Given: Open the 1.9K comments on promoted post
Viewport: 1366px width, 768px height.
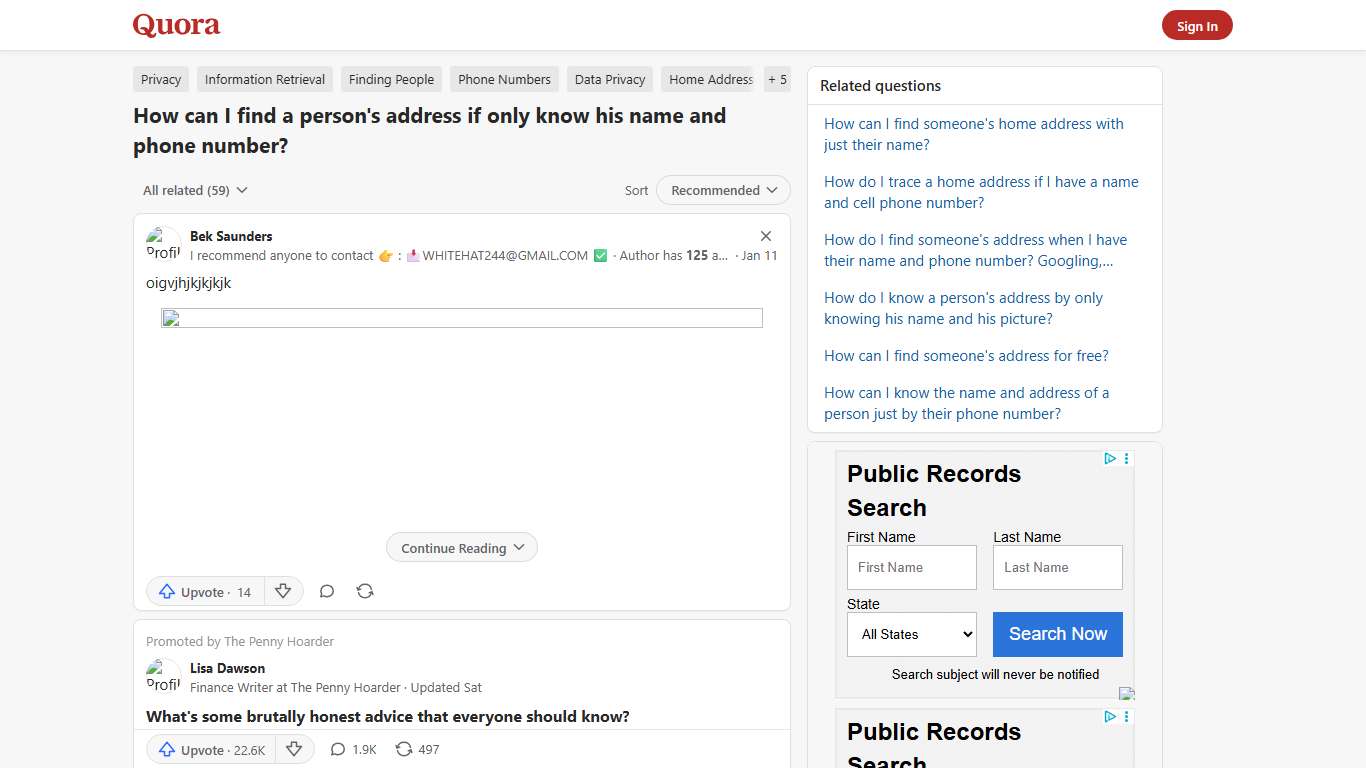Looking at the screenshot, I should [352, 749].
